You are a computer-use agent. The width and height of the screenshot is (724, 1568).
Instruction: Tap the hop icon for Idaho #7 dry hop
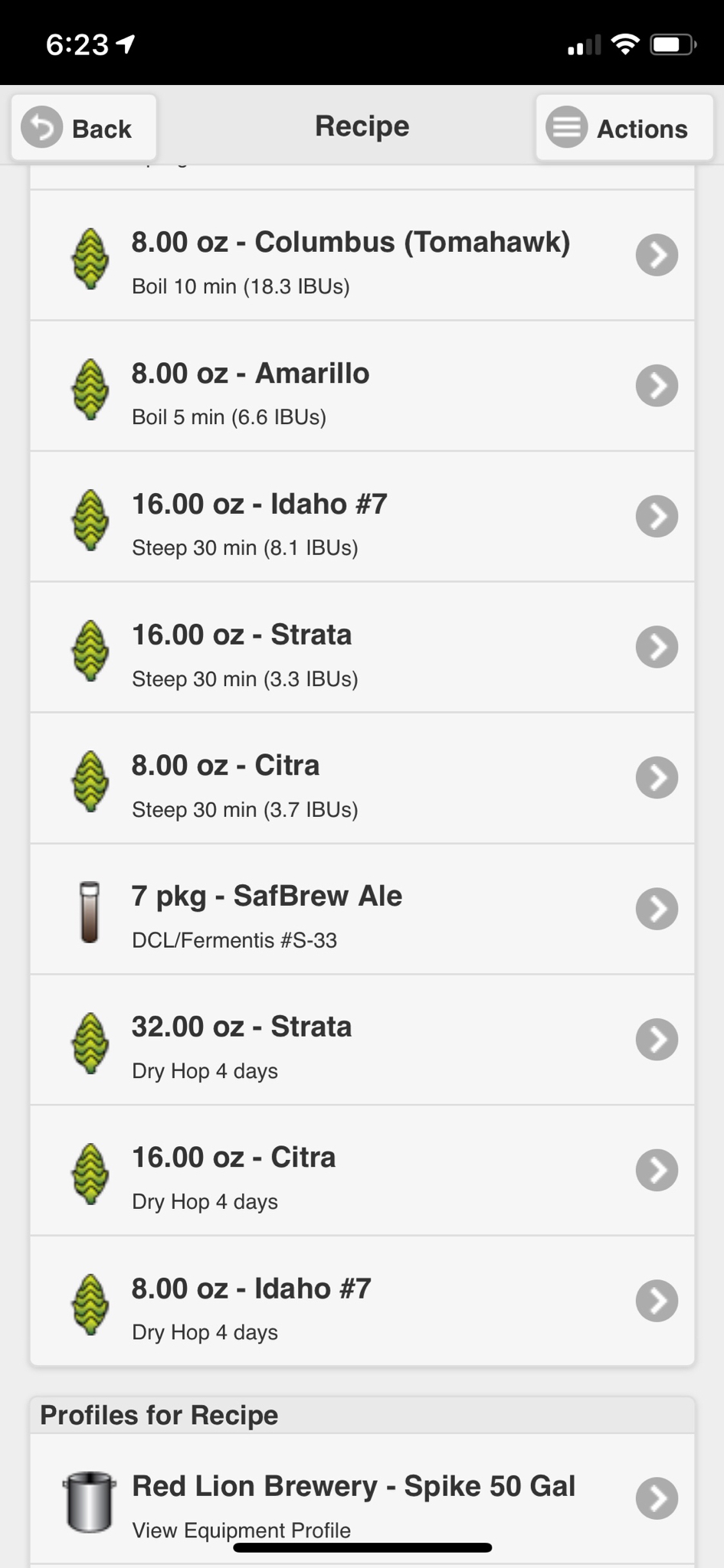click(x=90, y=1305)
